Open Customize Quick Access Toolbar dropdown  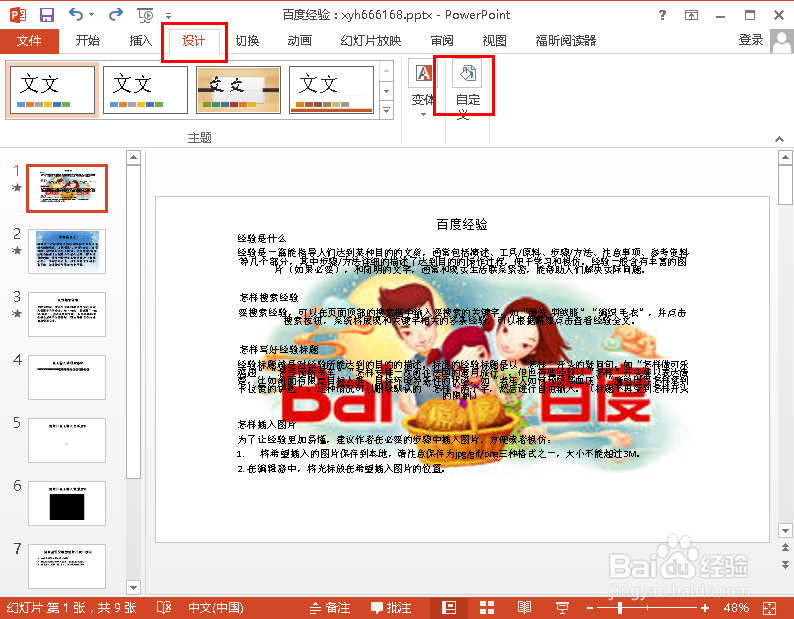(169, 16)
